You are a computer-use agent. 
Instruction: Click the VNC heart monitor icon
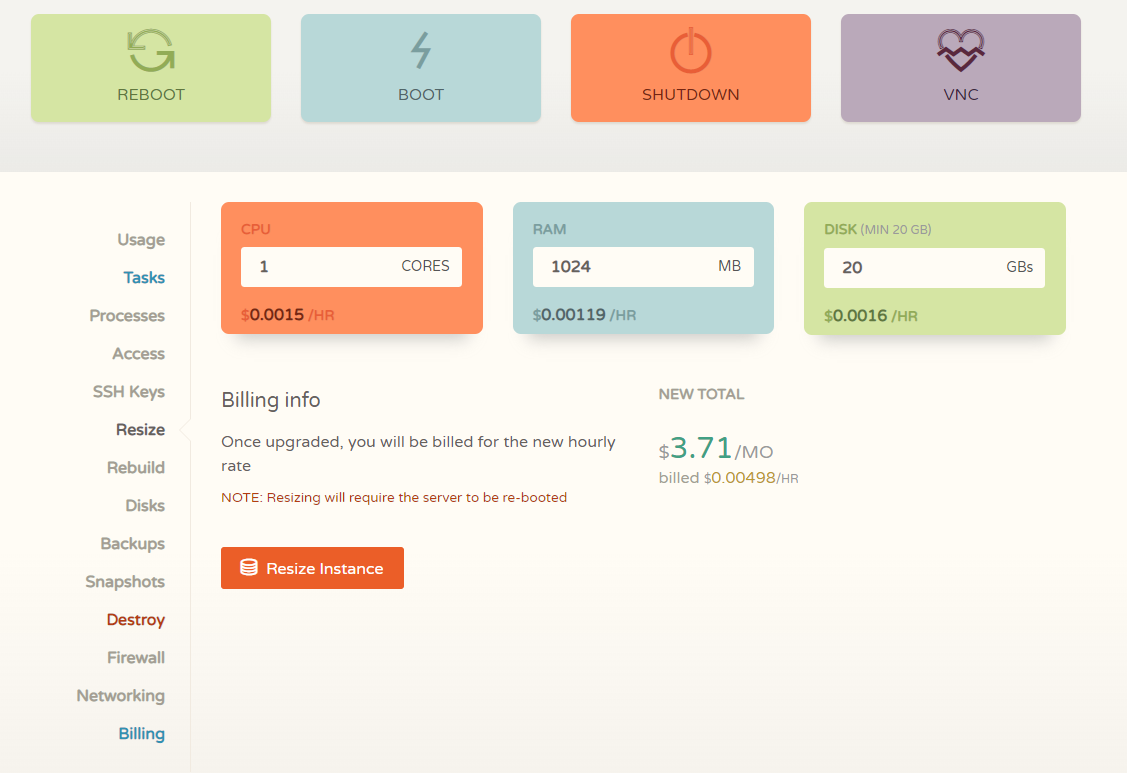point(961,50)
